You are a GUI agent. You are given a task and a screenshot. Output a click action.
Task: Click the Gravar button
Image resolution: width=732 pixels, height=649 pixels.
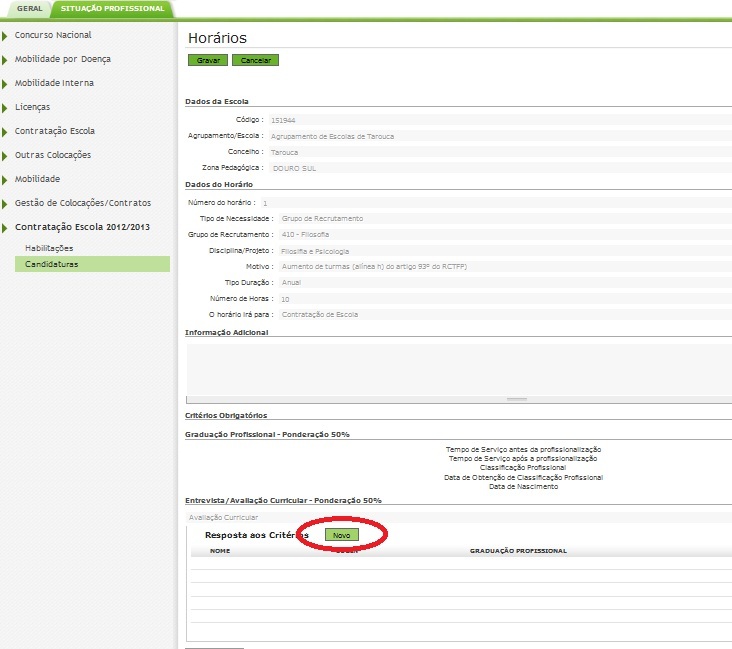208,60
